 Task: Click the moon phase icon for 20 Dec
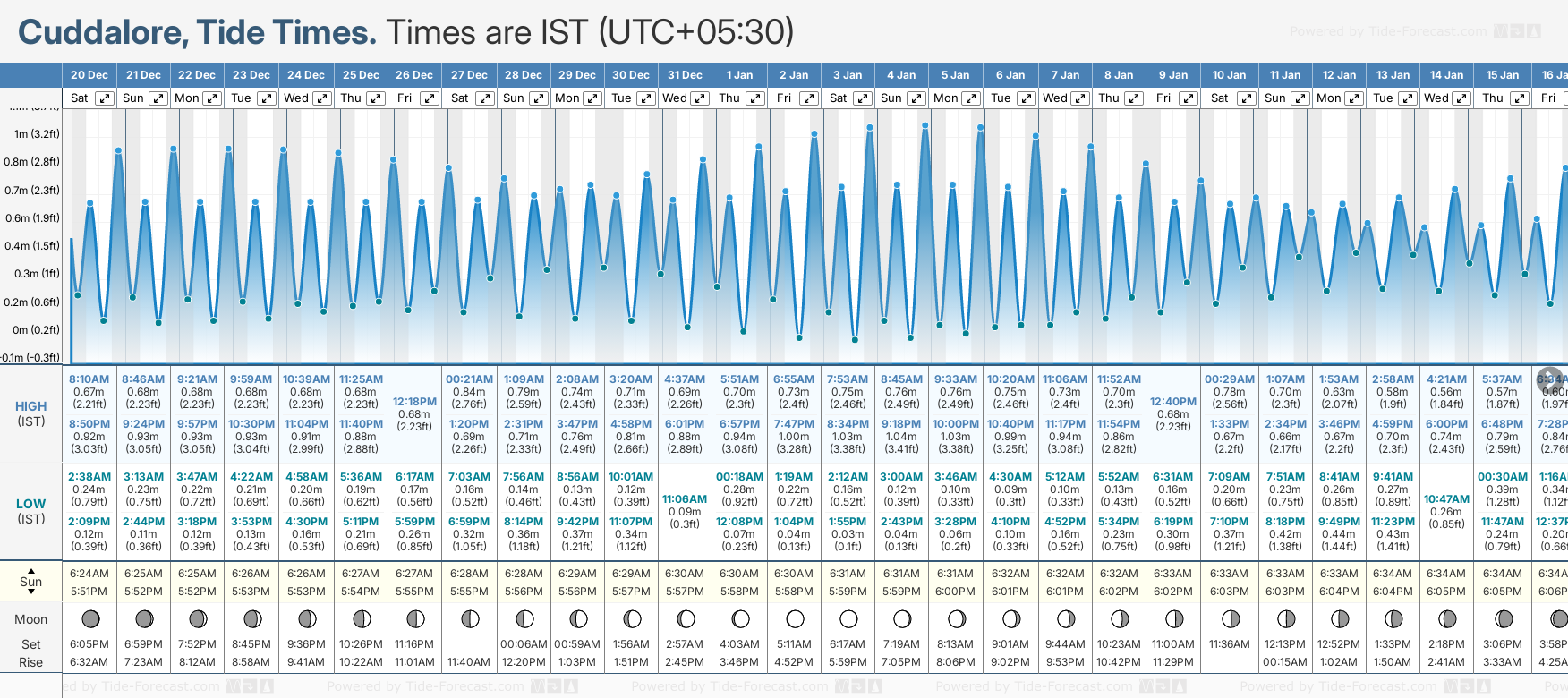coord(89,618)
